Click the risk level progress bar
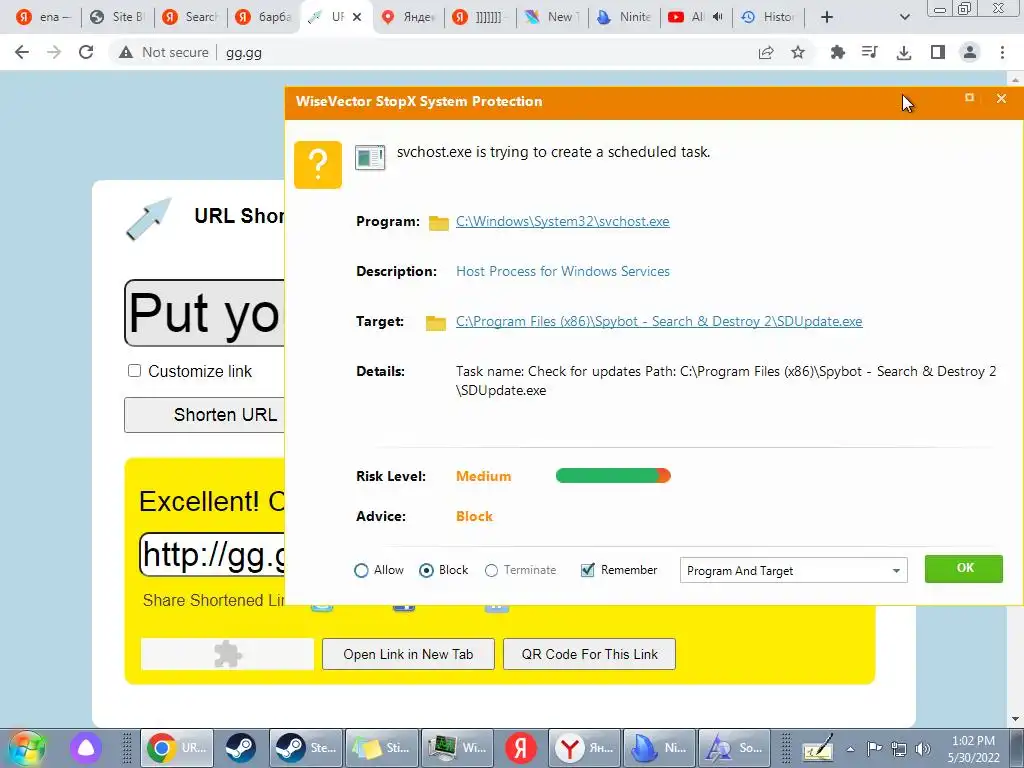This screenshot has height=768, width=1024. coord(613,476)
